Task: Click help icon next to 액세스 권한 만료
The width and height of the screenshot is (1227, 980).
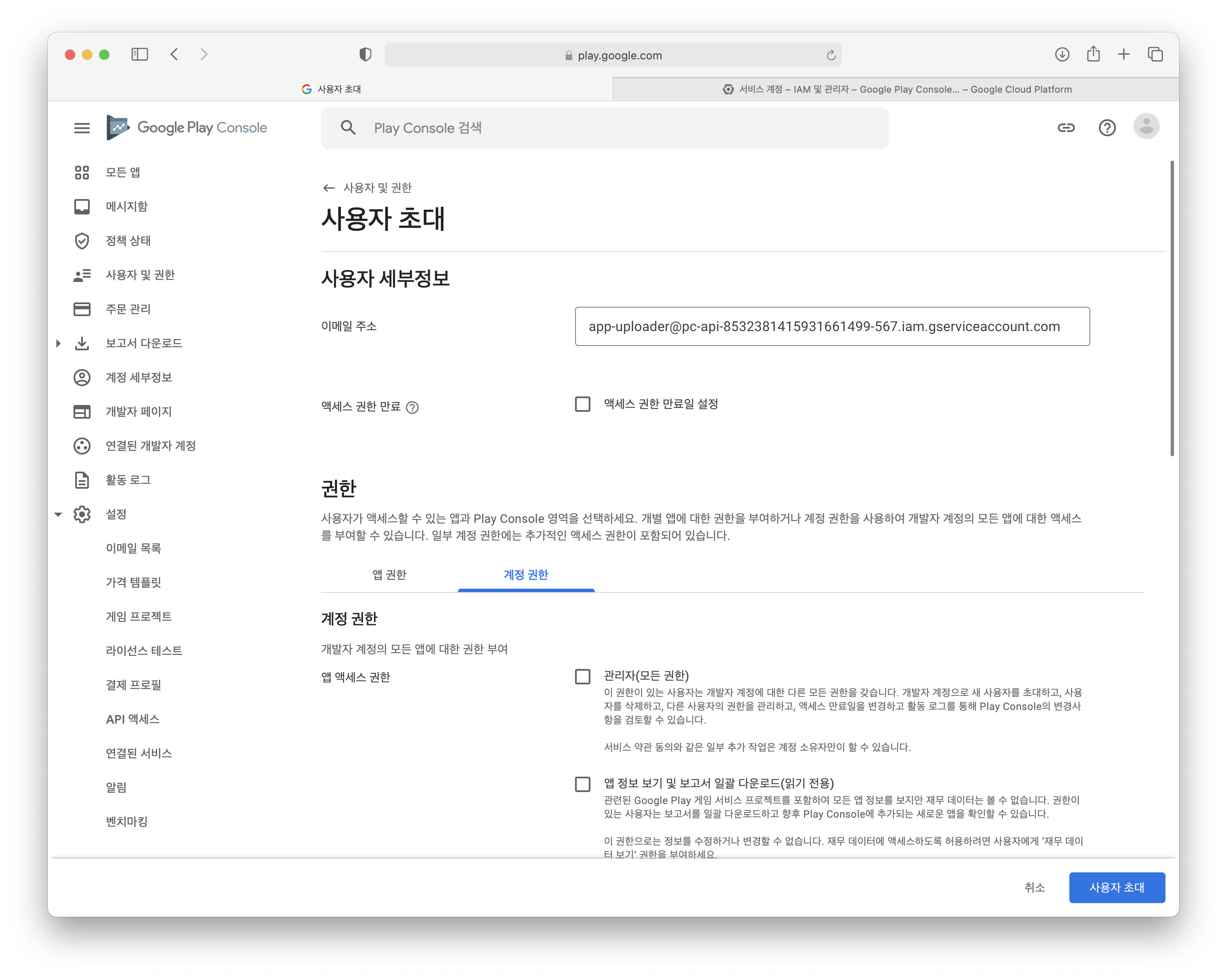Action: point(413,408)
